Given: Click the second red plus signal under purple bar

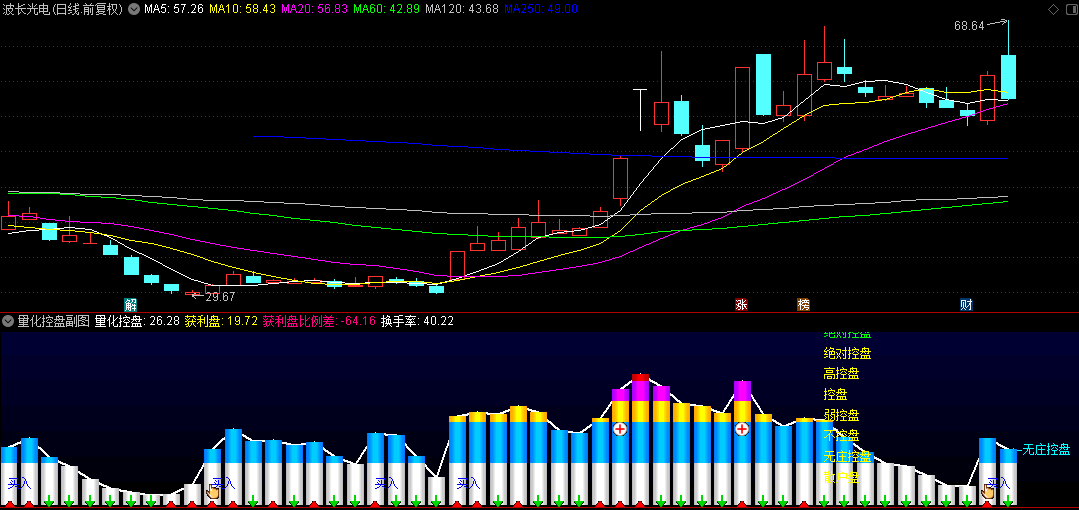Looking at the screenshot, I should (742, 429).
